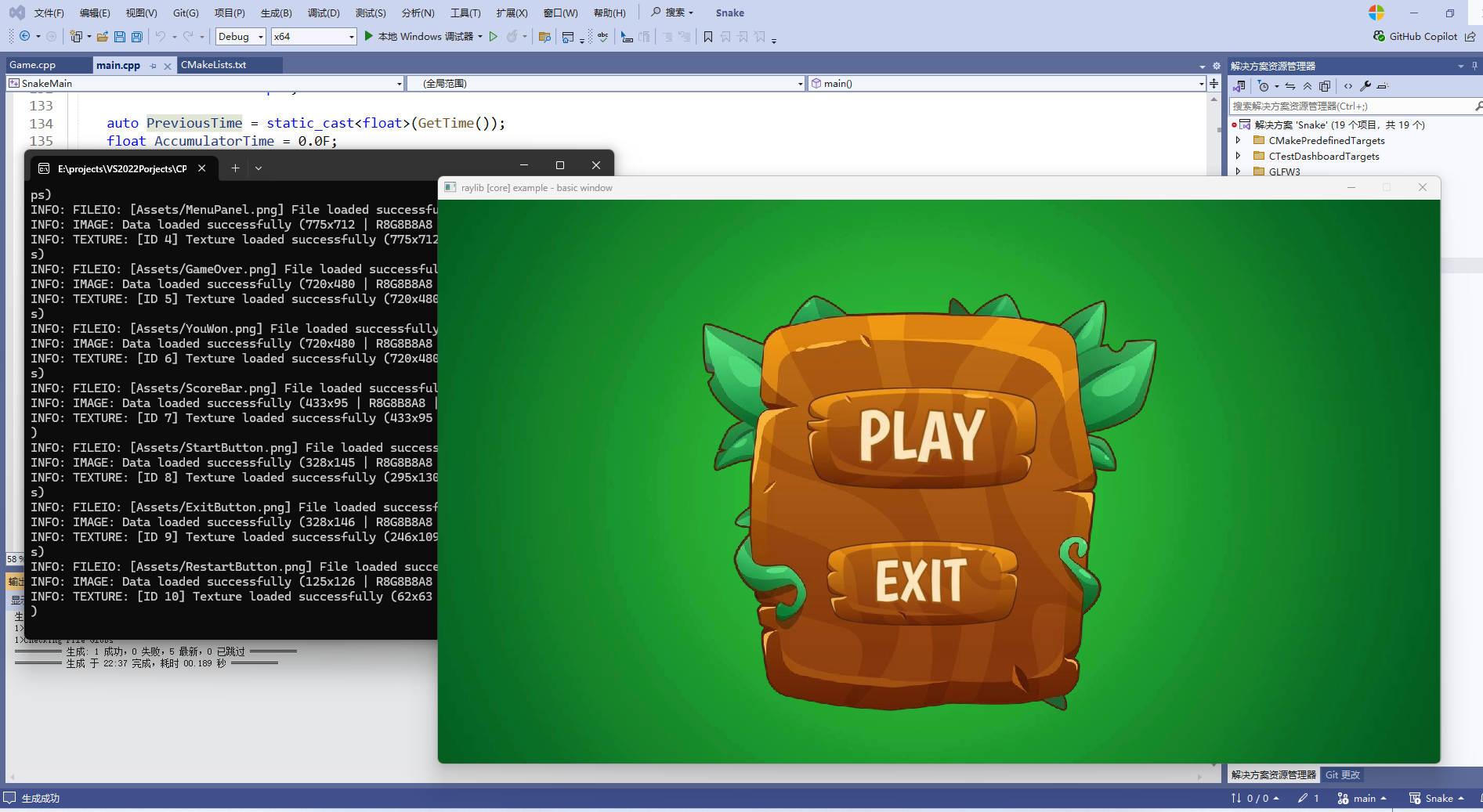Click the share feedback icon near Copilot
The height and width of the screenshot is (812, 1483).
pos(1470,36)
